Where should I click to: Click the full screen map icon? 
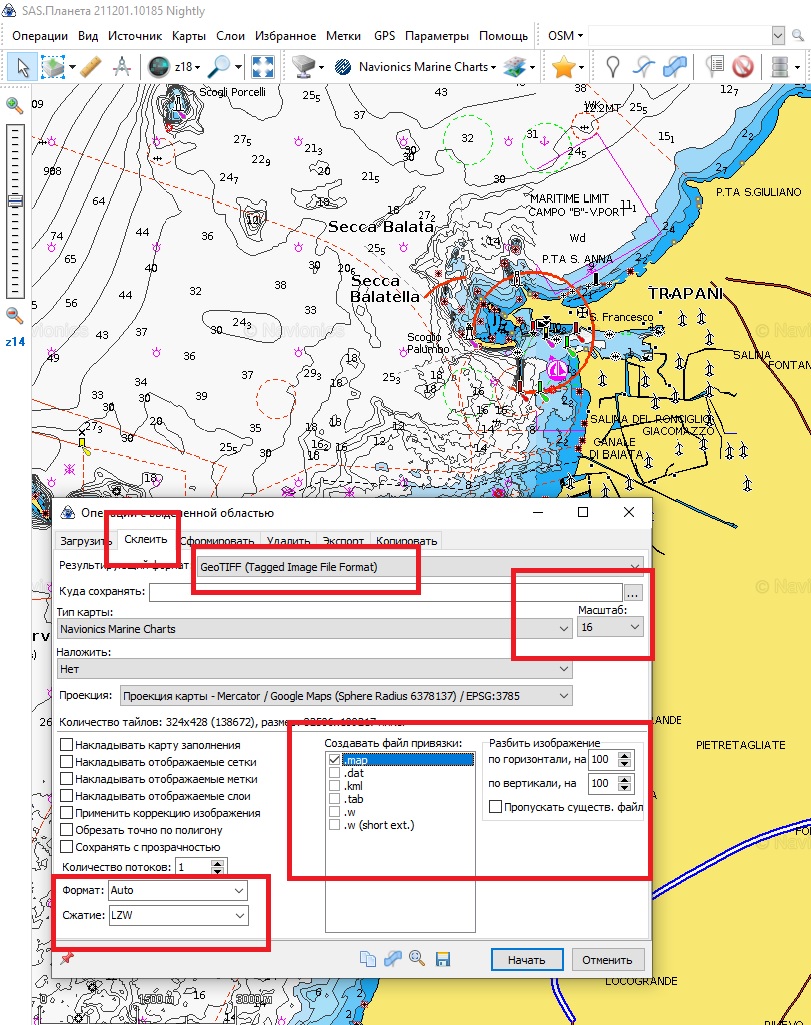(263, 67)
